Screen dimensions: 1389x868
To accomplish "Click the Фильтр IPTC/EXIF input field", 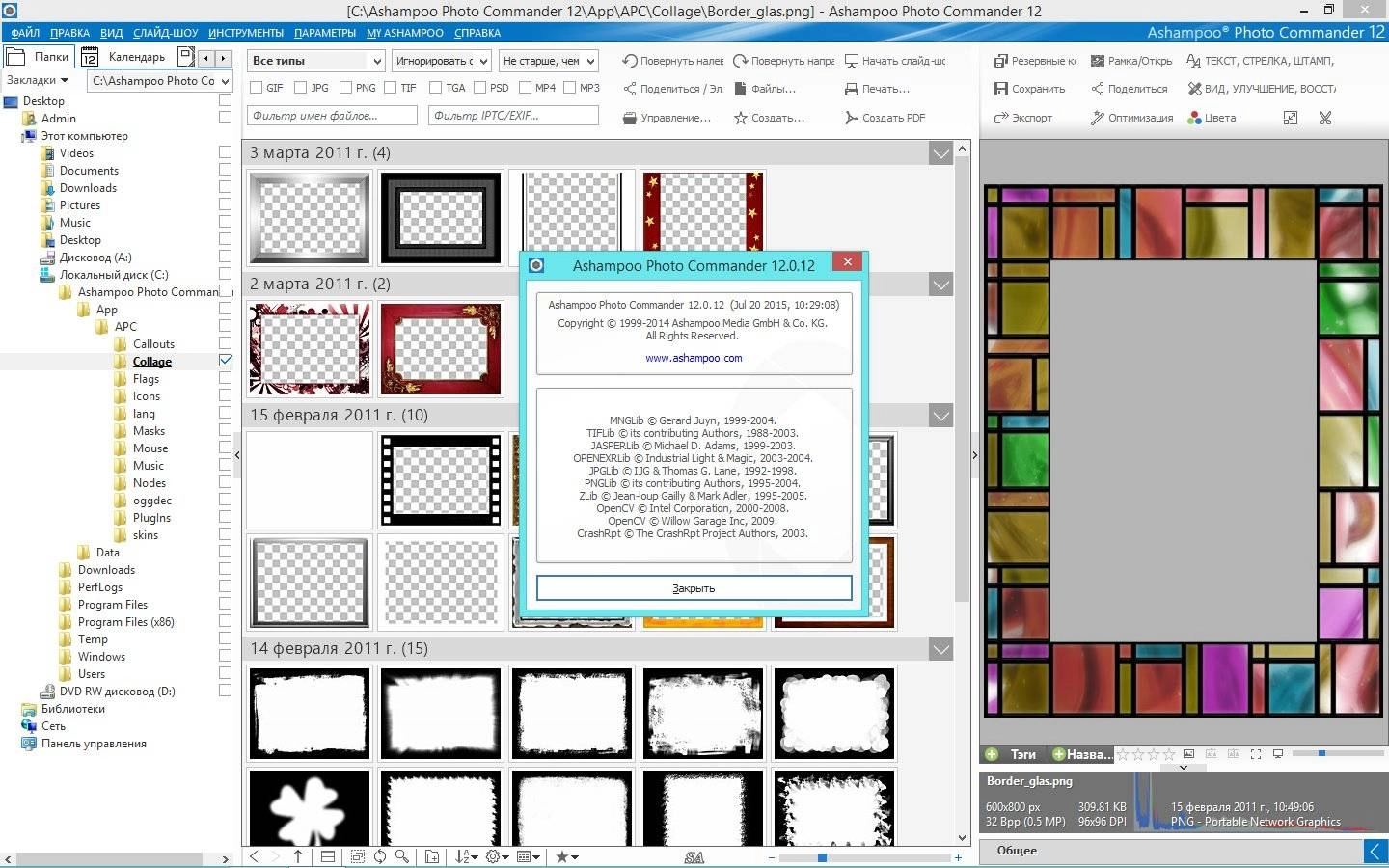I will [x=514, y=116].
